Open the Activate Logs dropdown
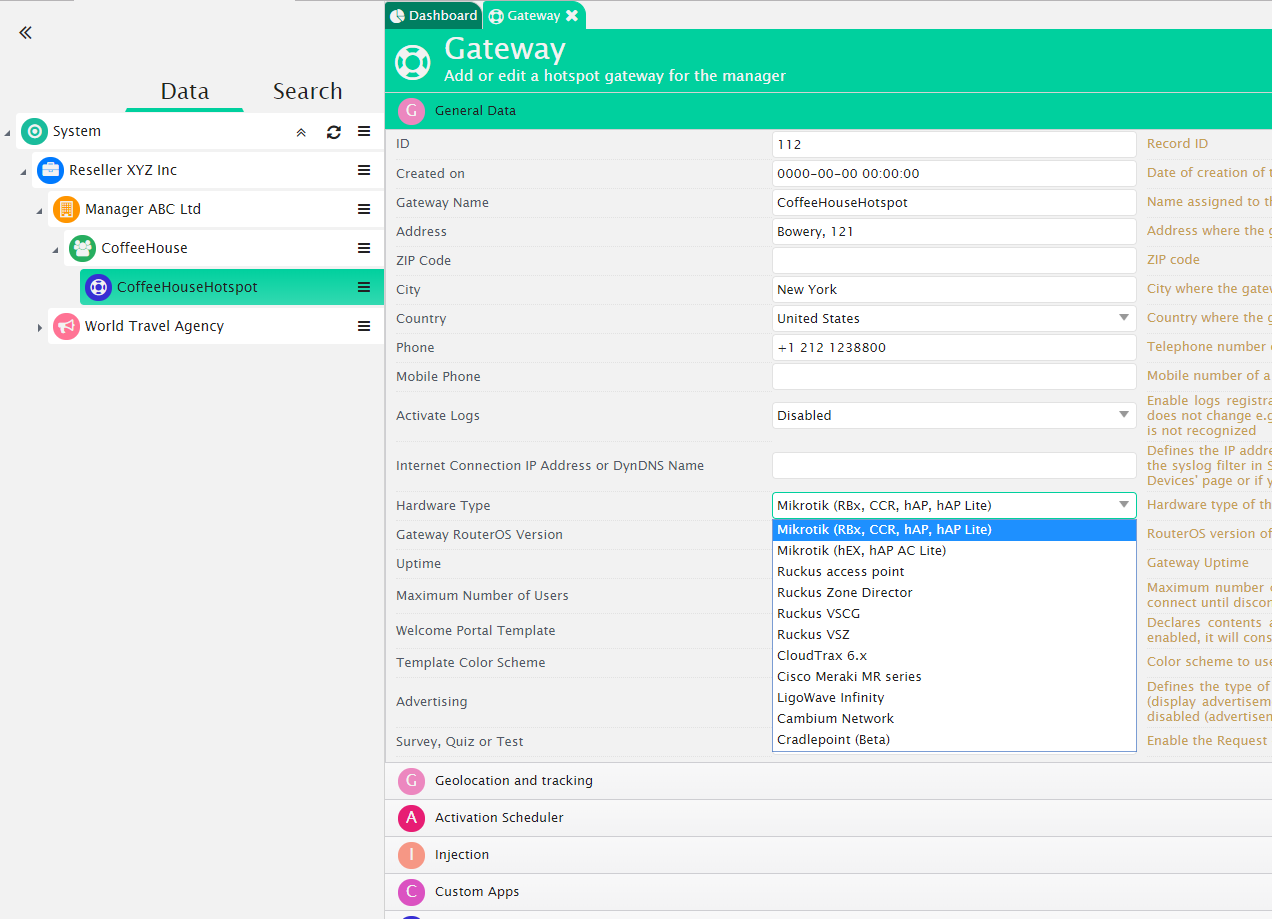The width and height of the screenshot is (1272, 919). 953,415
